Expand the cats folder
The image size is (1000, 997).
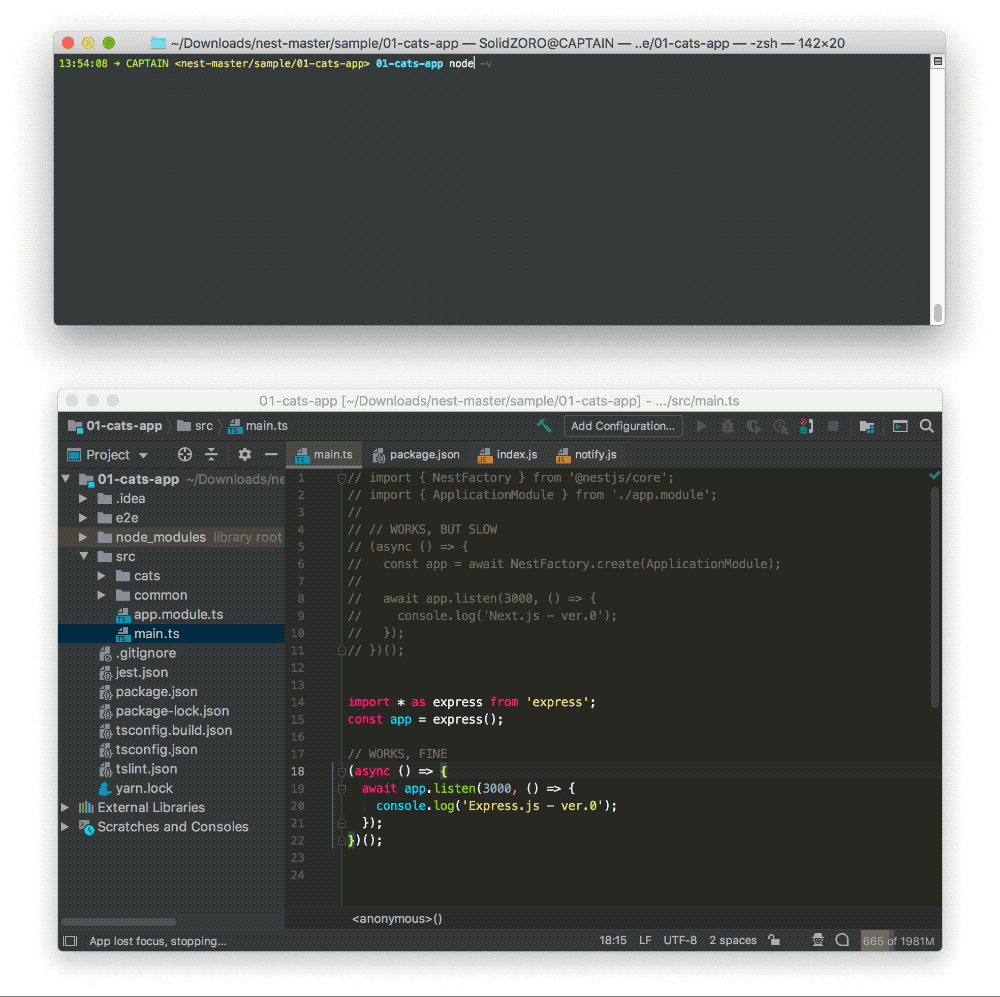tap(101, 575)
